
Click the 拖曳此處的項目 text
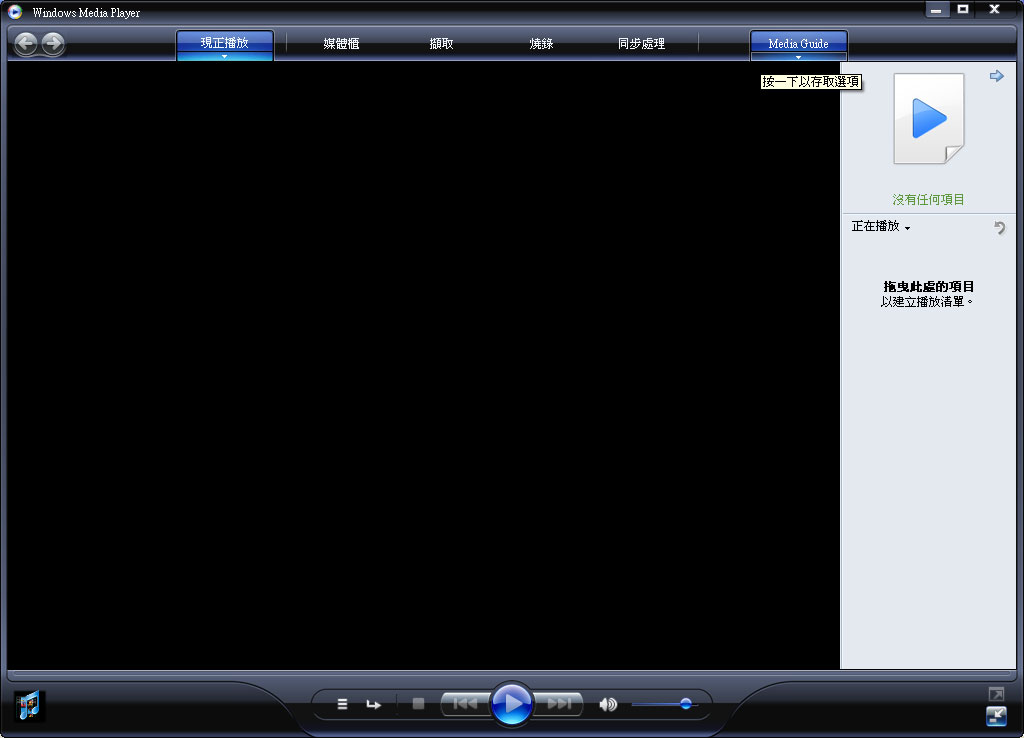[929, 287]
